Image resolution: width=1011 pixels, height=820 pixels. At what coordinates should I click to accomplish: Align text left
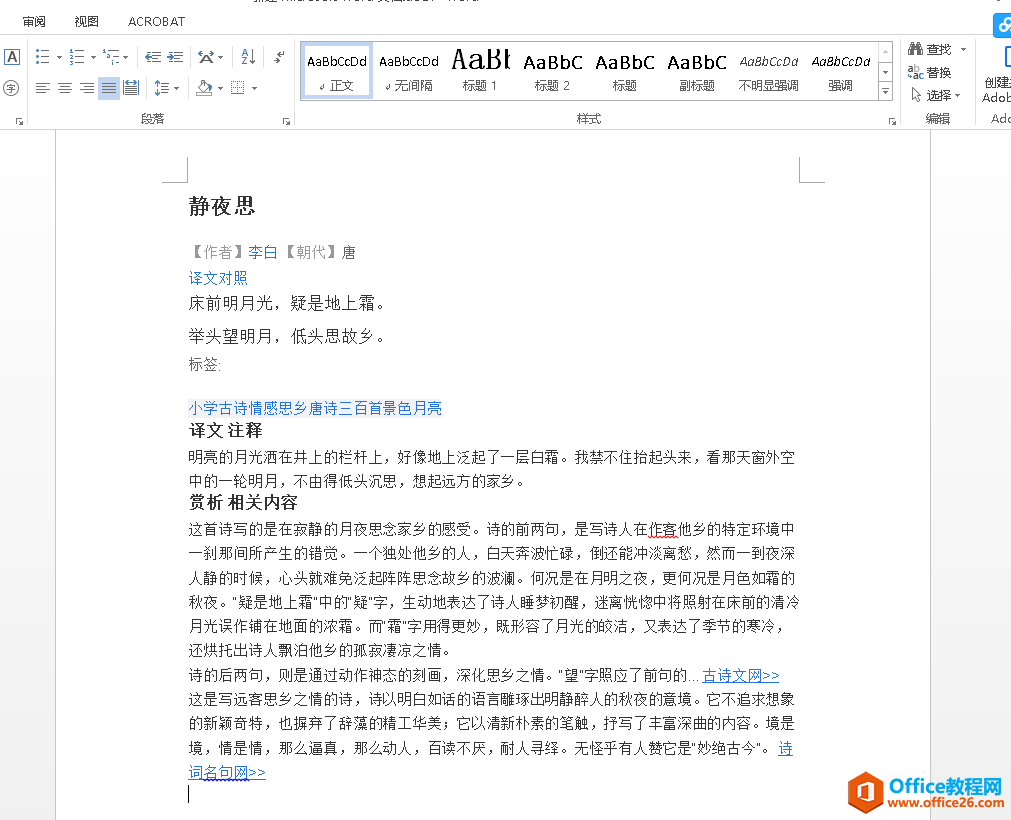pyautogui.click(x=43, y=88)
